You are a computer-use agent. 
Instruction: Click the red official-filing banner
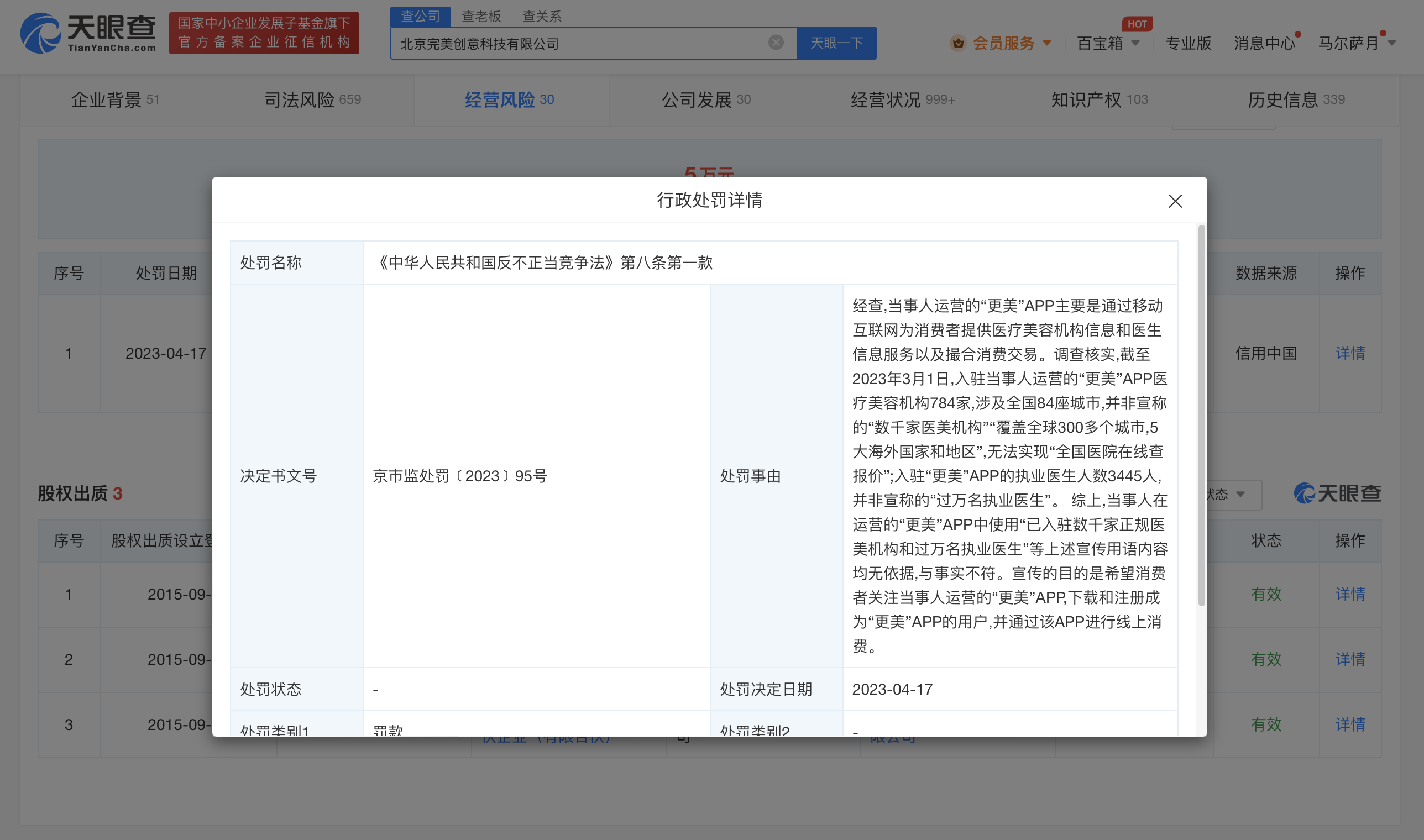click(x=264, y=33)
